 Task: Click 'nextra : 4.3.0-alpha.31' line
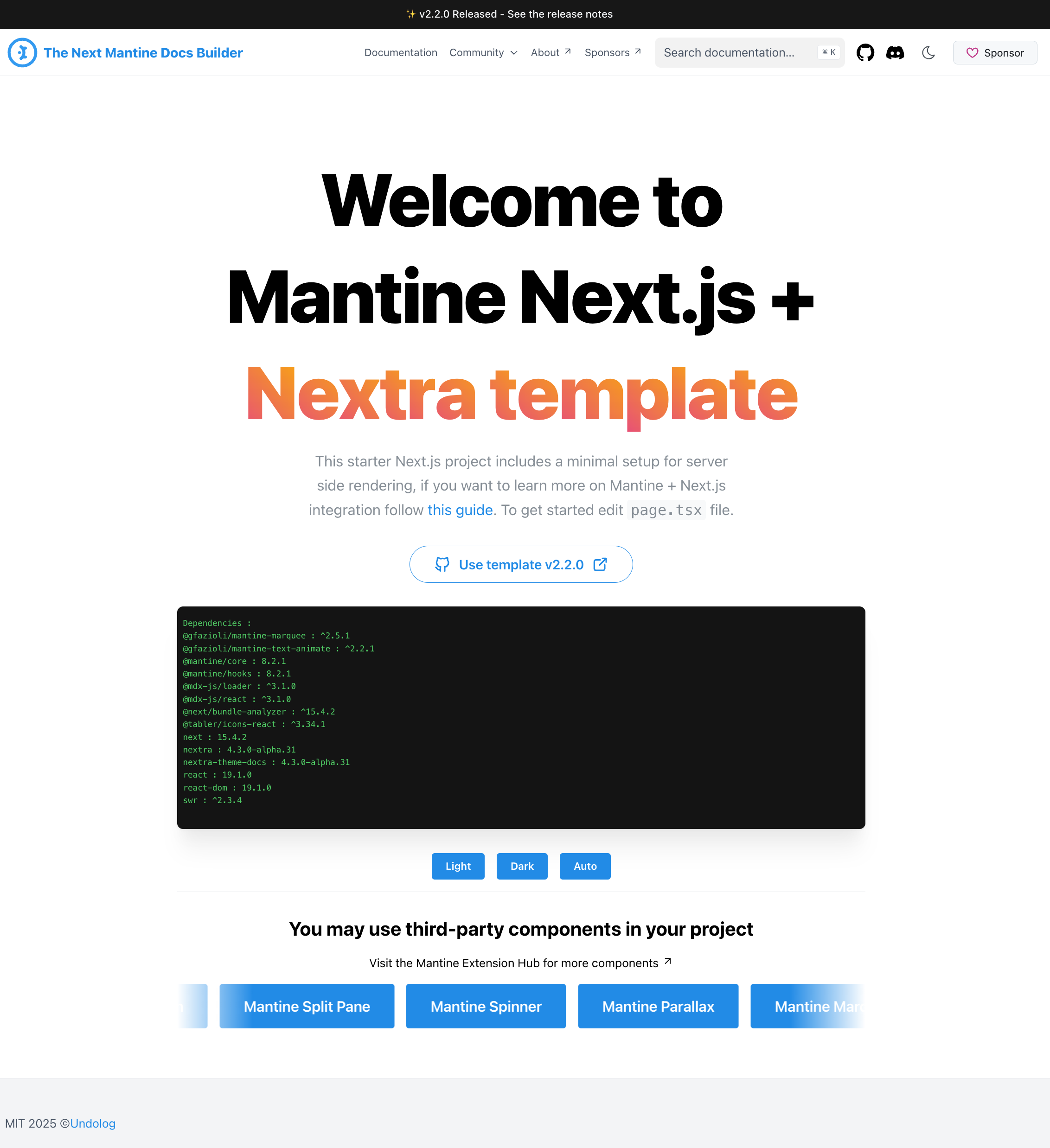[x=239, y=749]
